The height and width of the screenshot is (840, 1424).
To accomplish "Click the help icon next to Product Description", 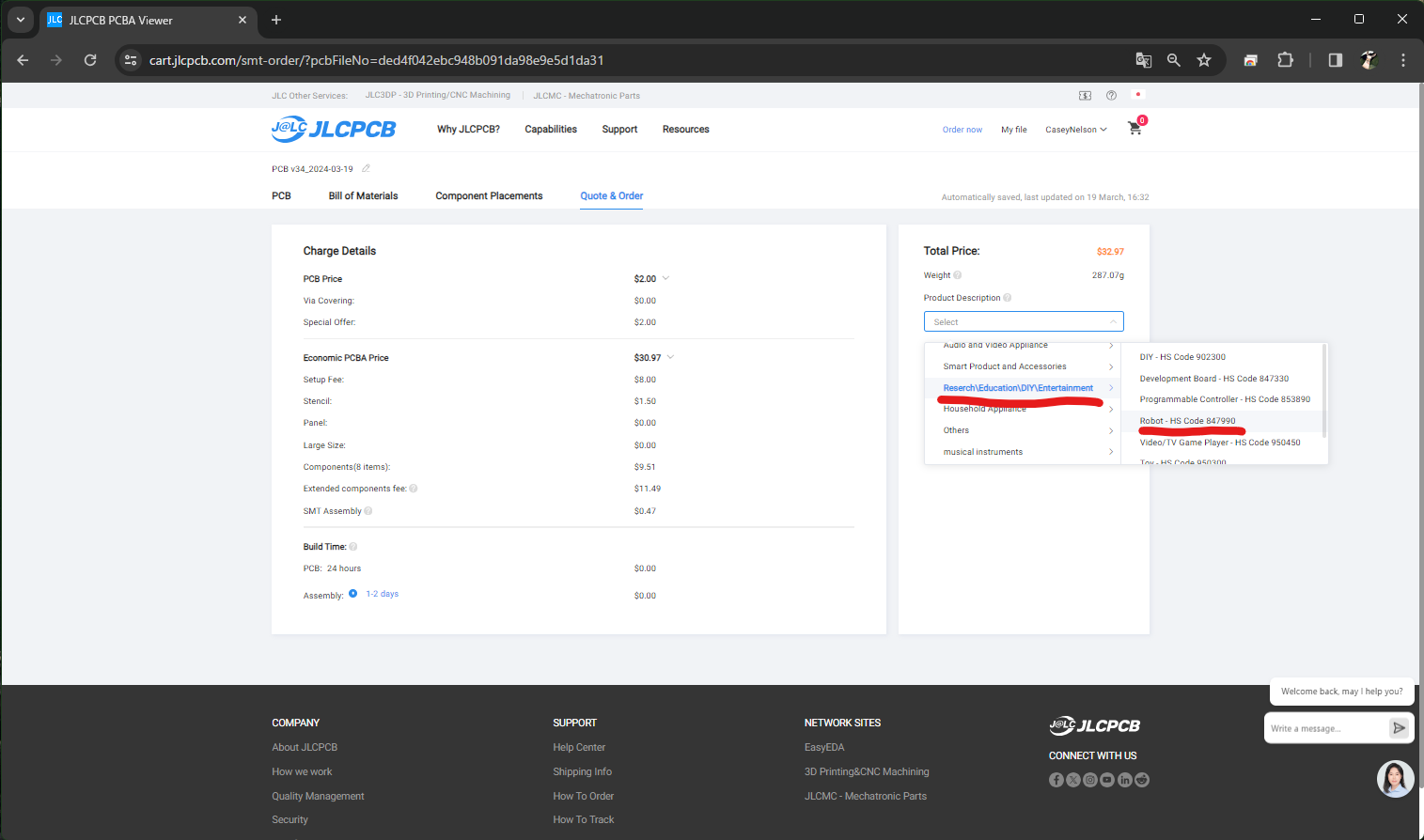I will (1008, 298).
